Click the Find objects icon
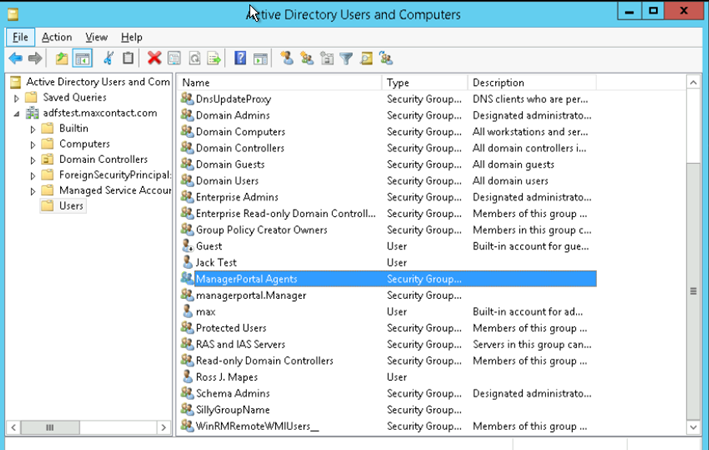 pos(366,58)
